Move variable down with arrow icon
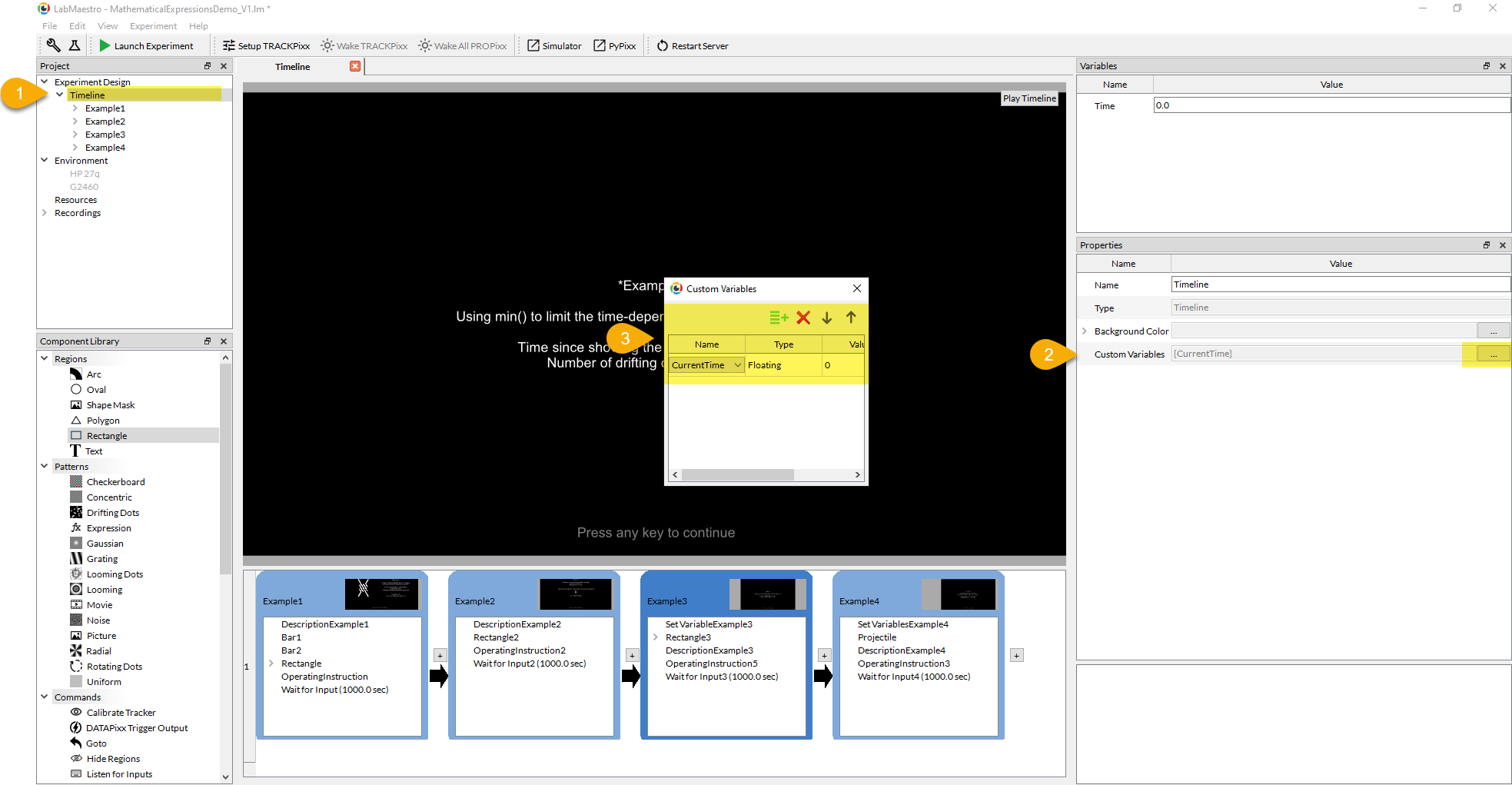 coord(827,318)
